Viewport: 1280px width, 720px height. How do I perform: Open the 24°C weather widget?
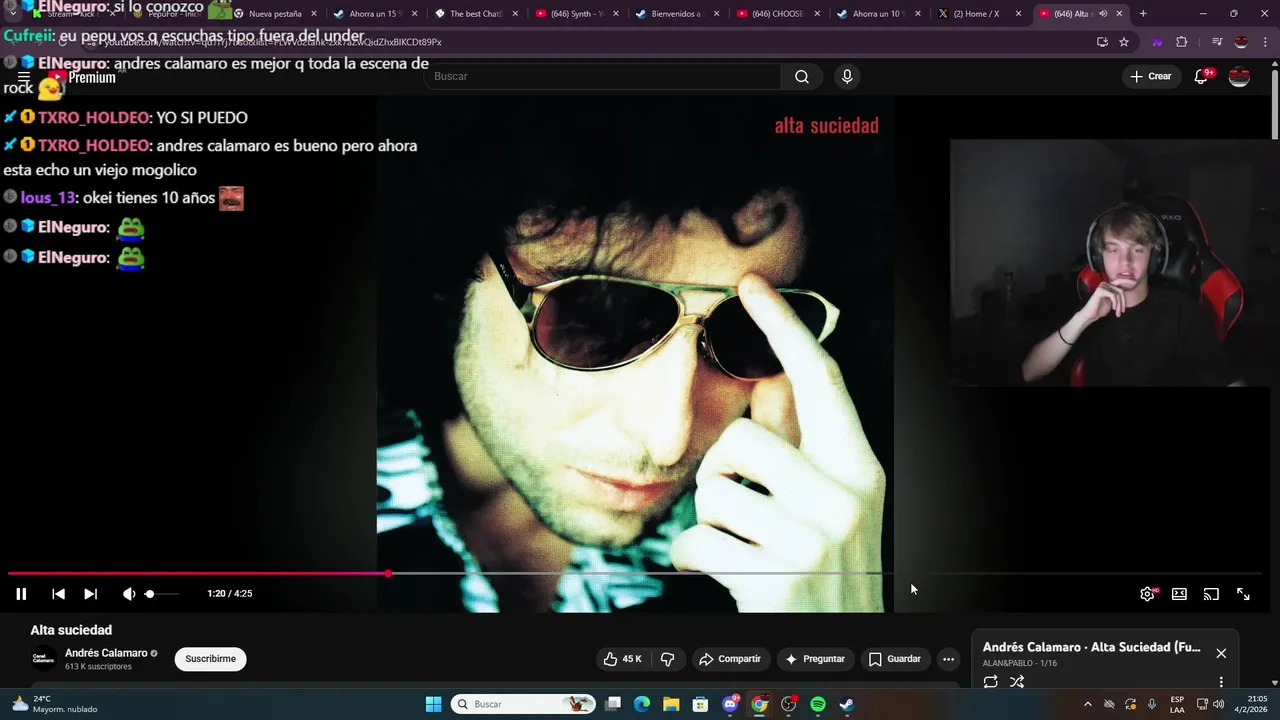(x=55, y=704)
